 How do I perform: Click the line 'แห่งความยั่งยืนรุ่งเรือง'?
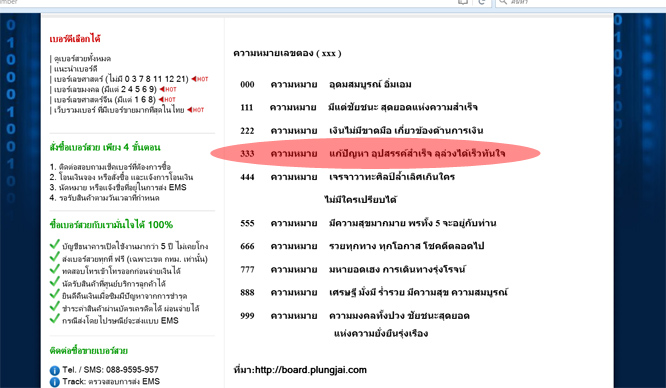(x=381, y=333)
